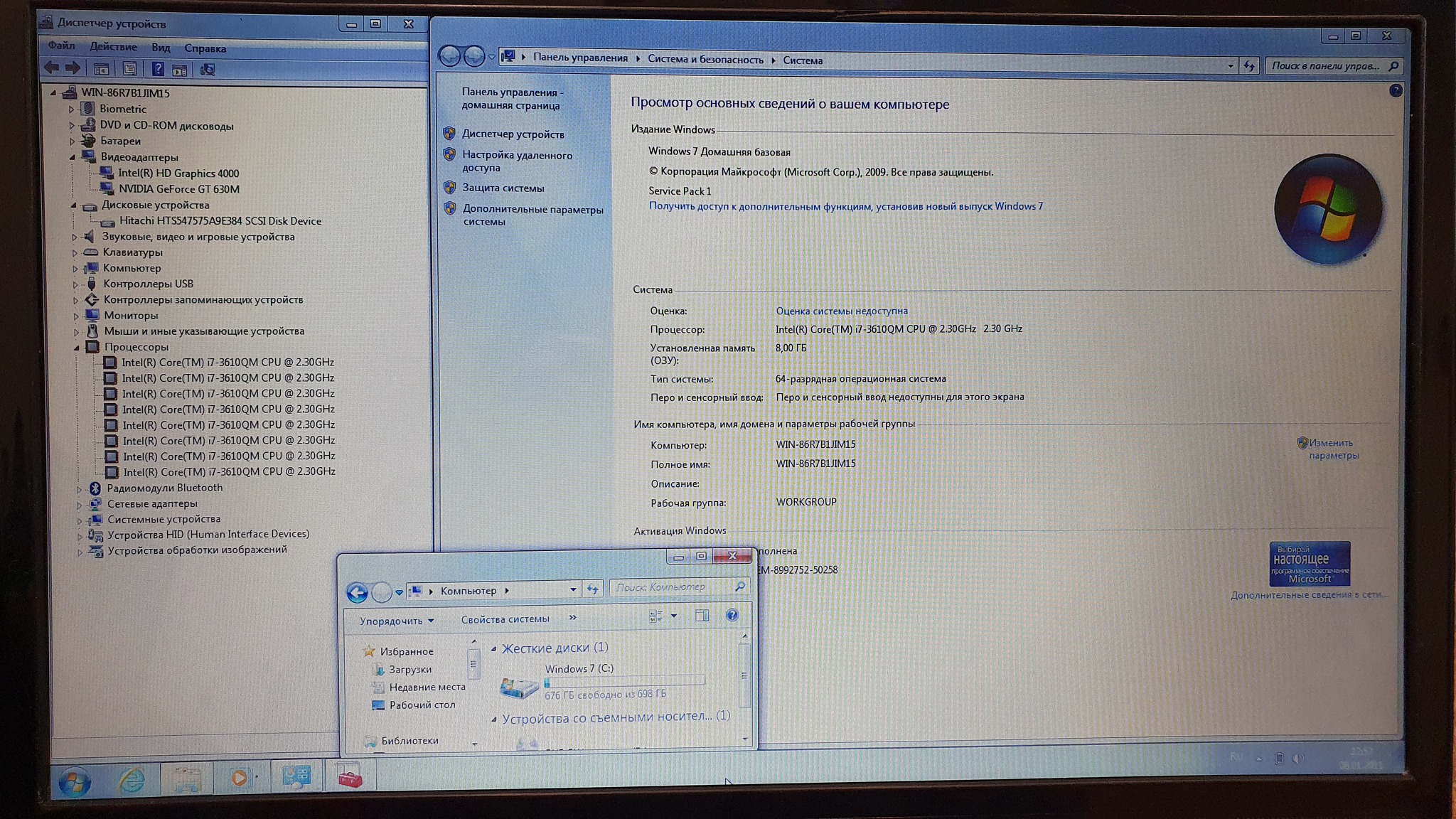Expand the Сетевые адаптеры tree node
Screen dimensions: 1456x819
79,504
